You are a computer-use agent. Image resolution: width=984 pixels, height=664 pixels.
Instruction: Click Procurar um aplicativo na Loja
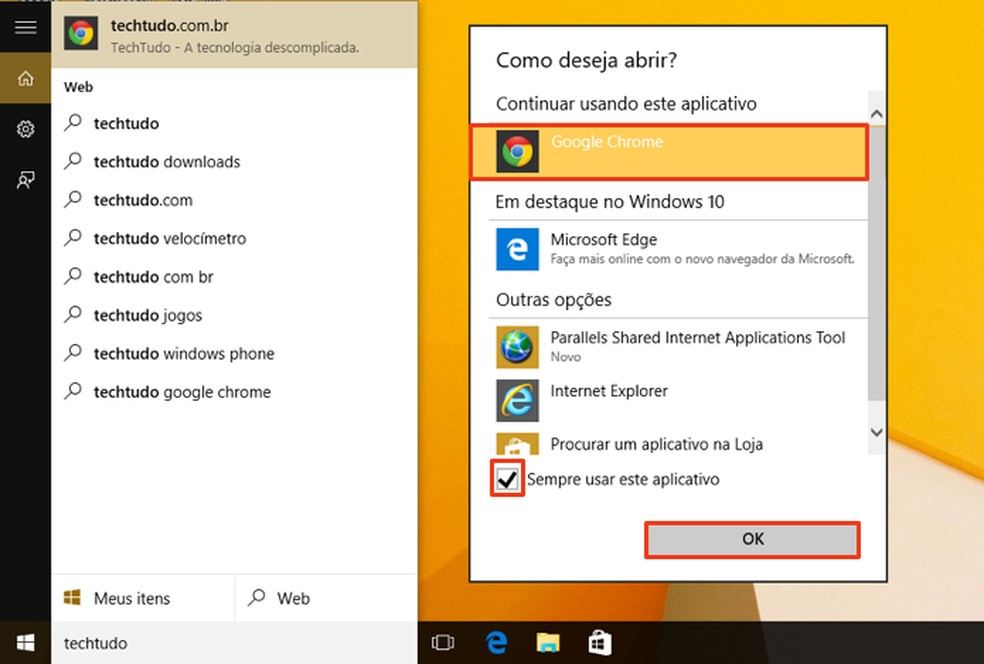pos(656,444)
